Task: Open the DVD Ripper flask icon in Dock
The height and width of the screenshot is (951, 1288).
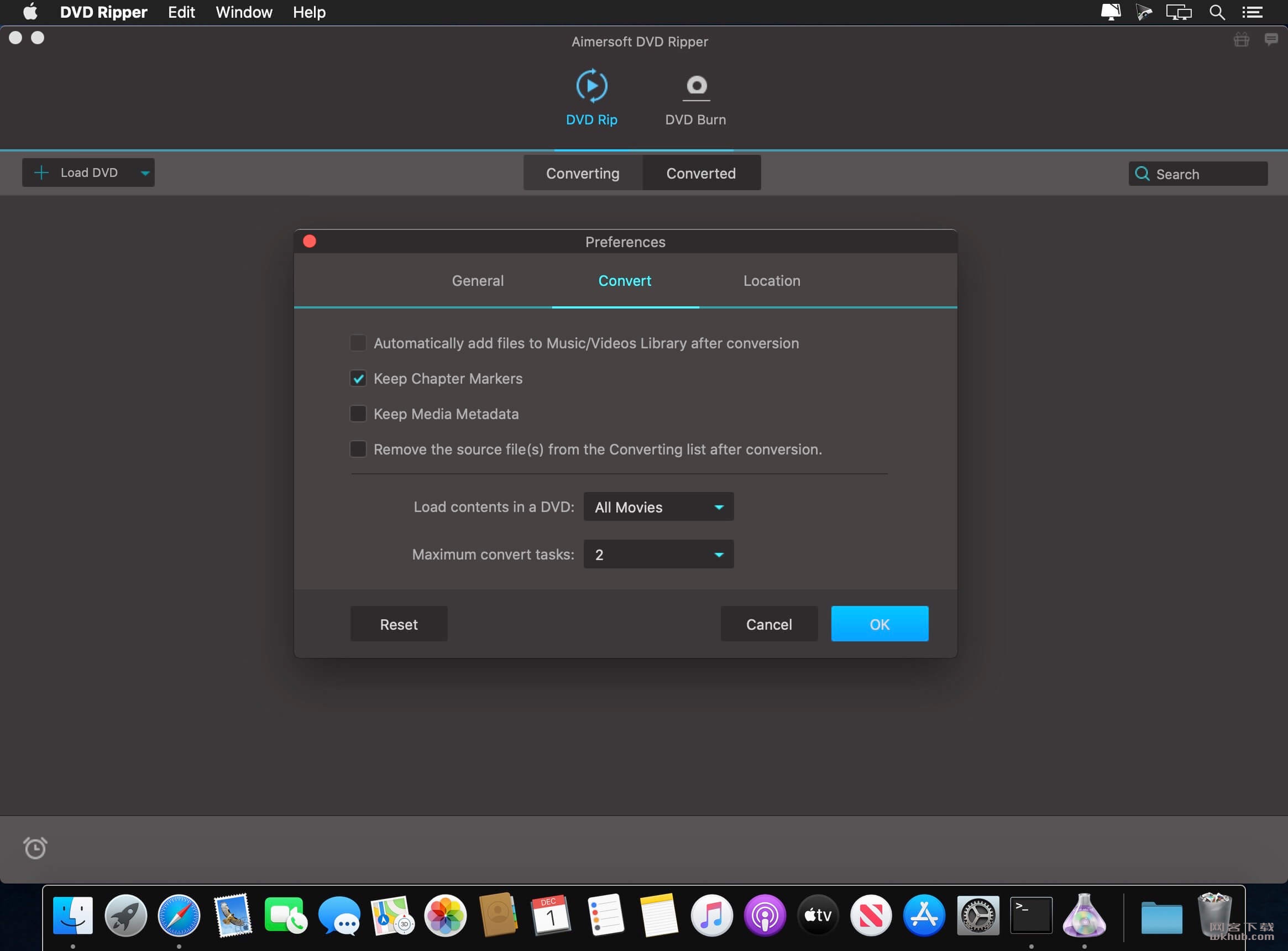Action: [1084, 915]
